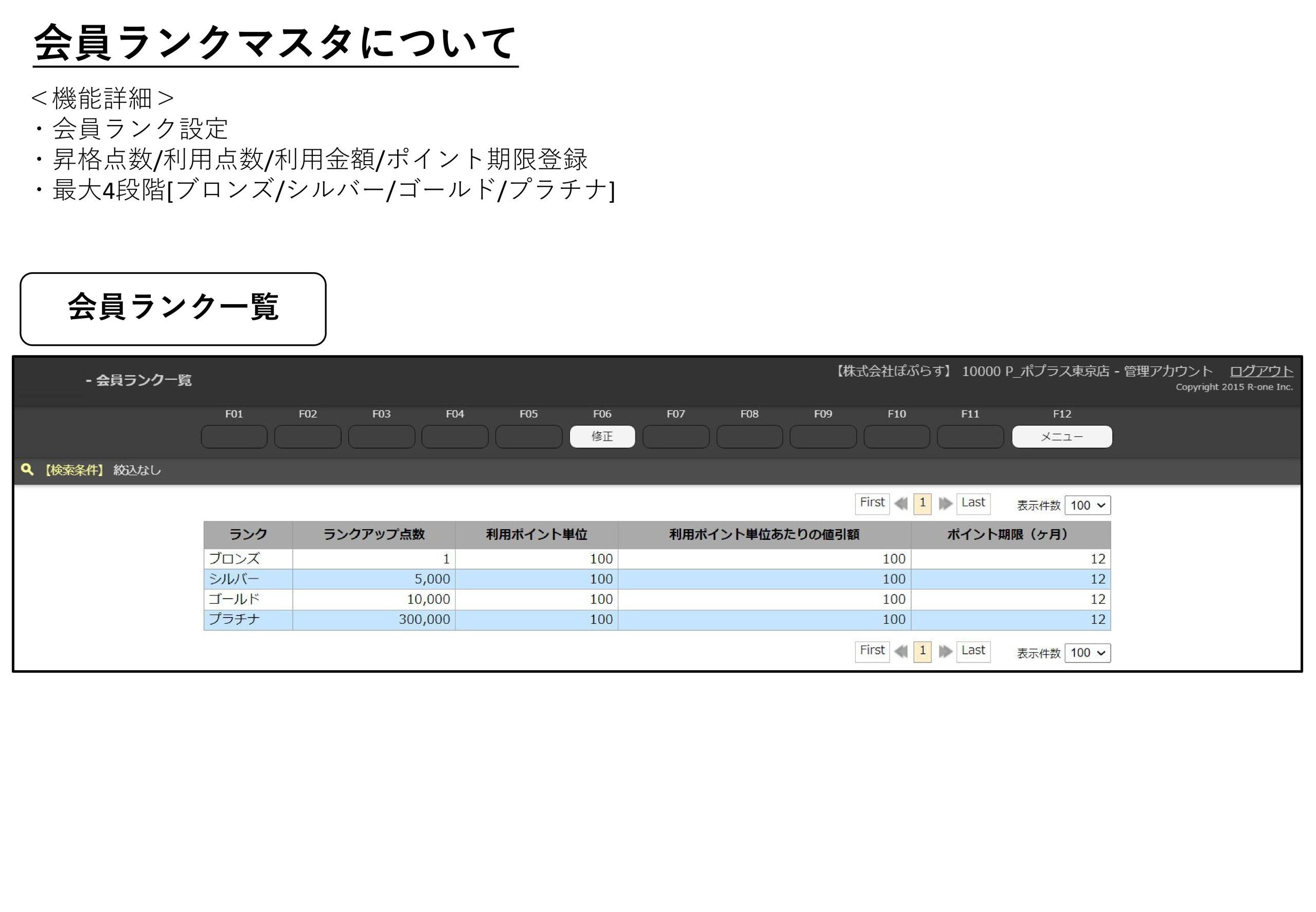Select the ブロンズ rank row
This screenshot has width=1316, height=912.
point(234,558)
